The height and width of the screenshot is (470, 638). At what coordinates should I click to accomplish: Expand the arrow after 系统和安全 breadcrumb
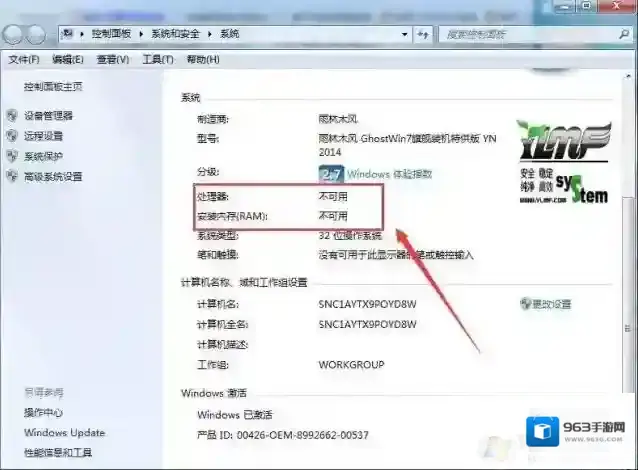click(210, 34)
